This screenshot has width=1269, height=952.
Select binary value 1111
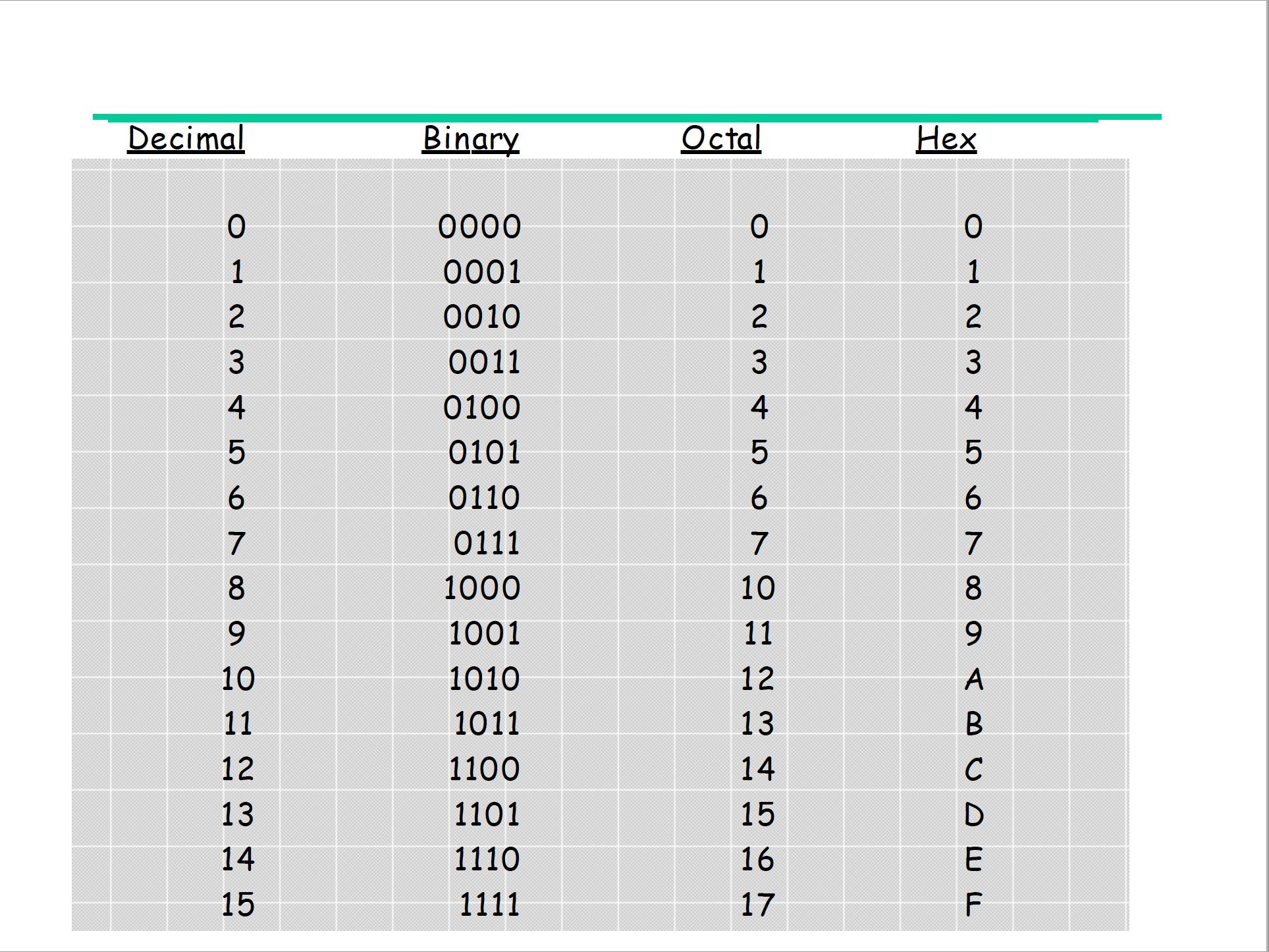click(x=489, y=905)
